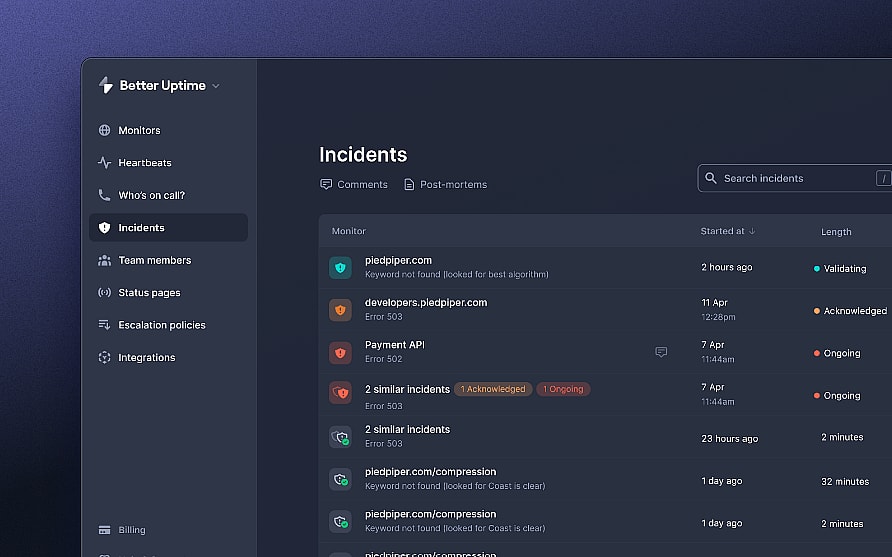Click the Length column header

click(x=836, y=232)
